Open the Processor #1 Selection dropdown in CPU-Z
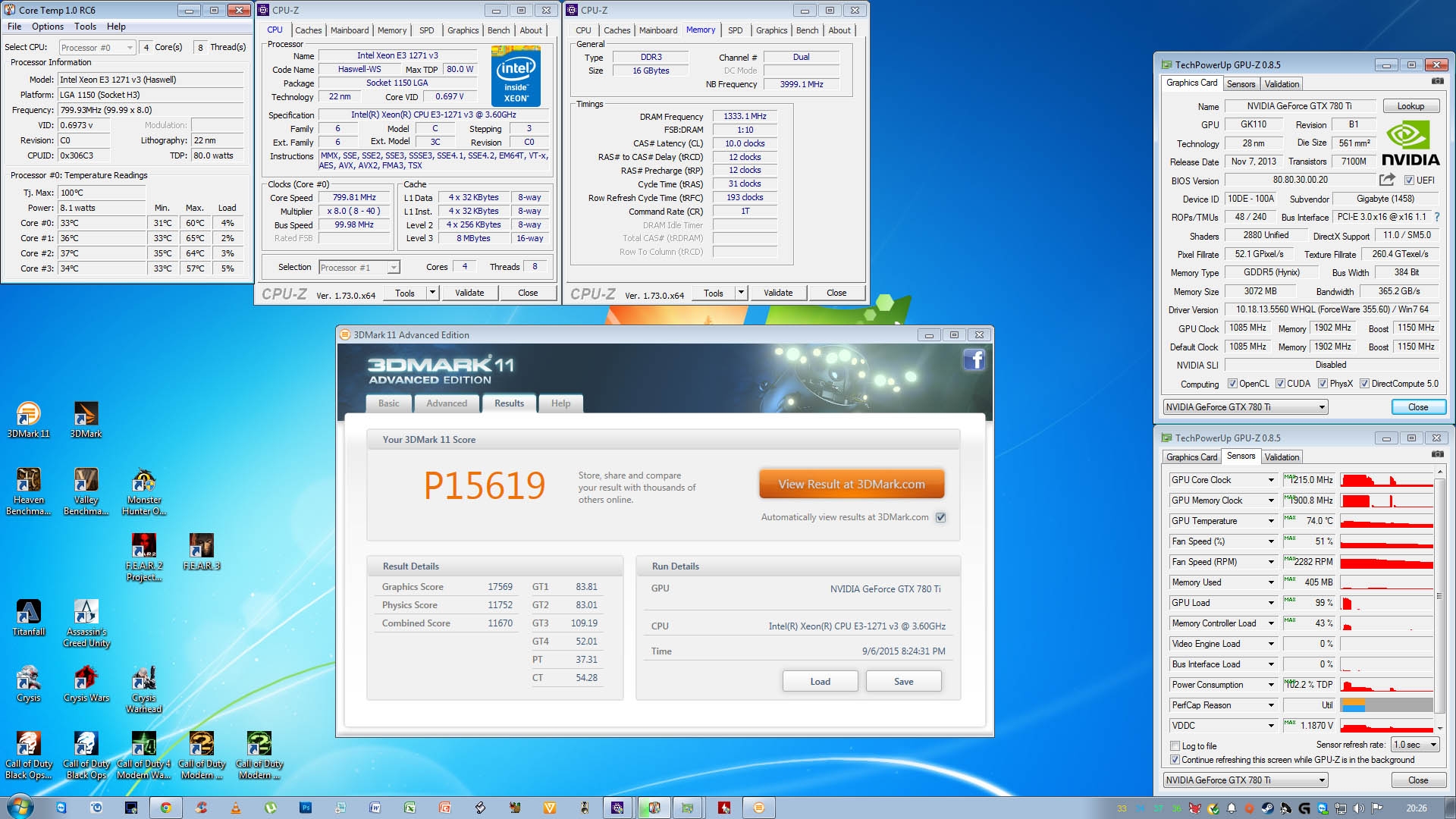The image size is (1456, 819). pyautogui.click(x=359, y=268)
